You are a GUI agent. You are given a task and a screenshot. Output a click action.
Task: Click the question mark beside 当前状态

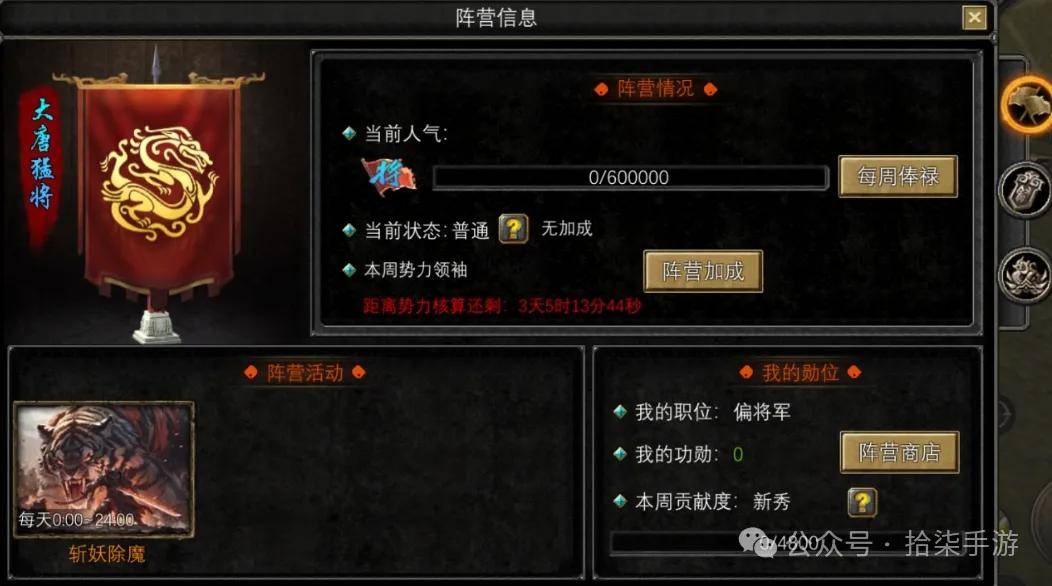pyautogui.click(x=513, y=229)
